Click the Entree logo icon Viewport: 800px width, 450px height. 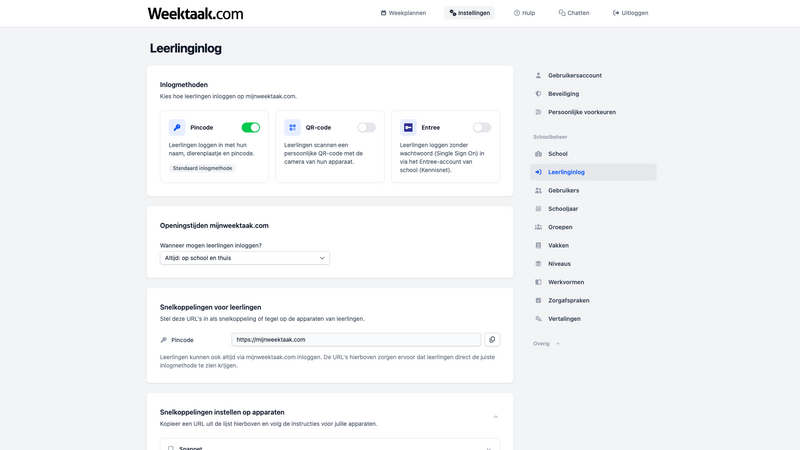(x=408, y=128)
